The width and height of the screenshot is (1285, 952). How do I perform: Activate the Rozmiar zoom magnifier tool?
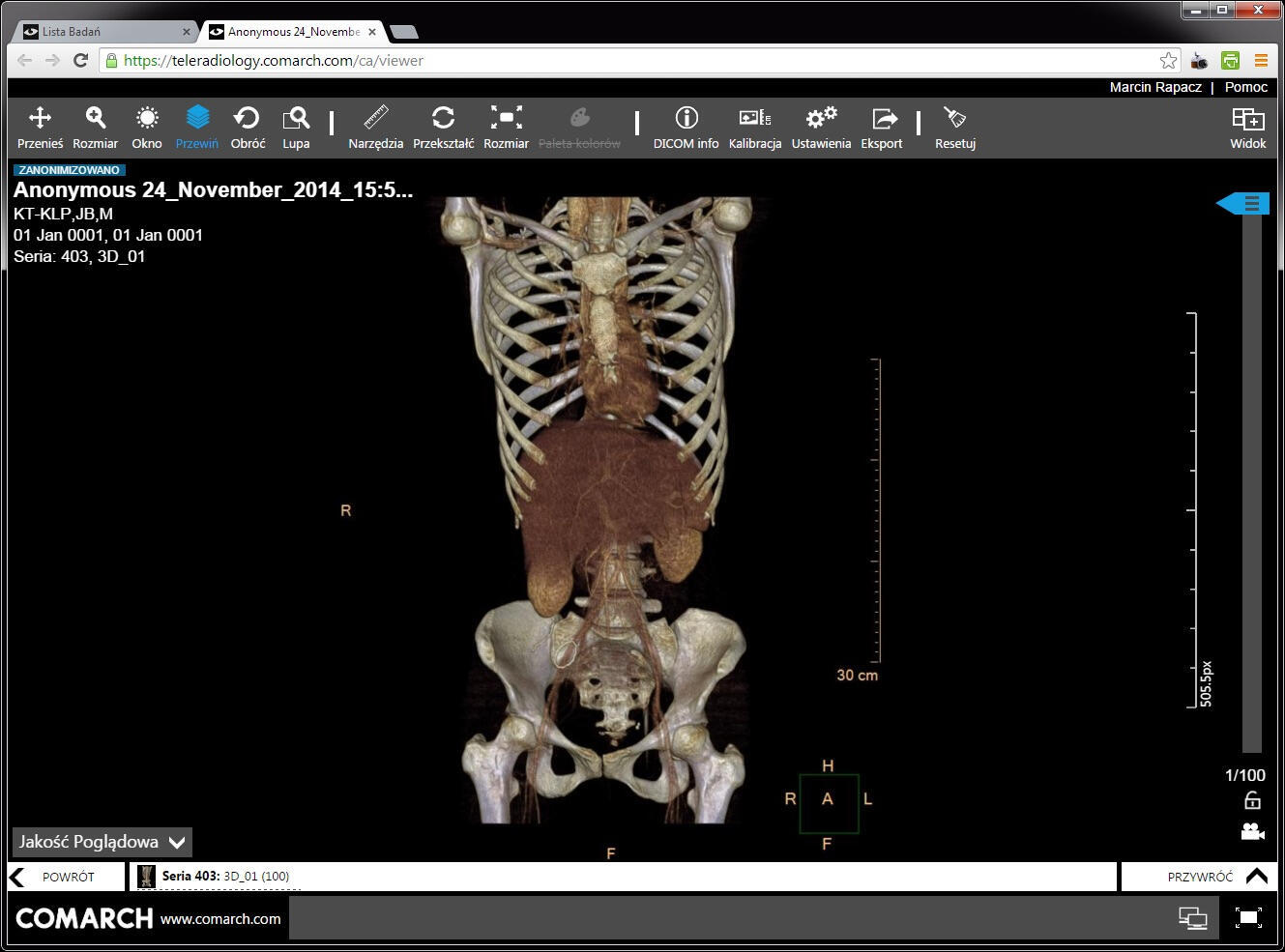pos(95,128)
